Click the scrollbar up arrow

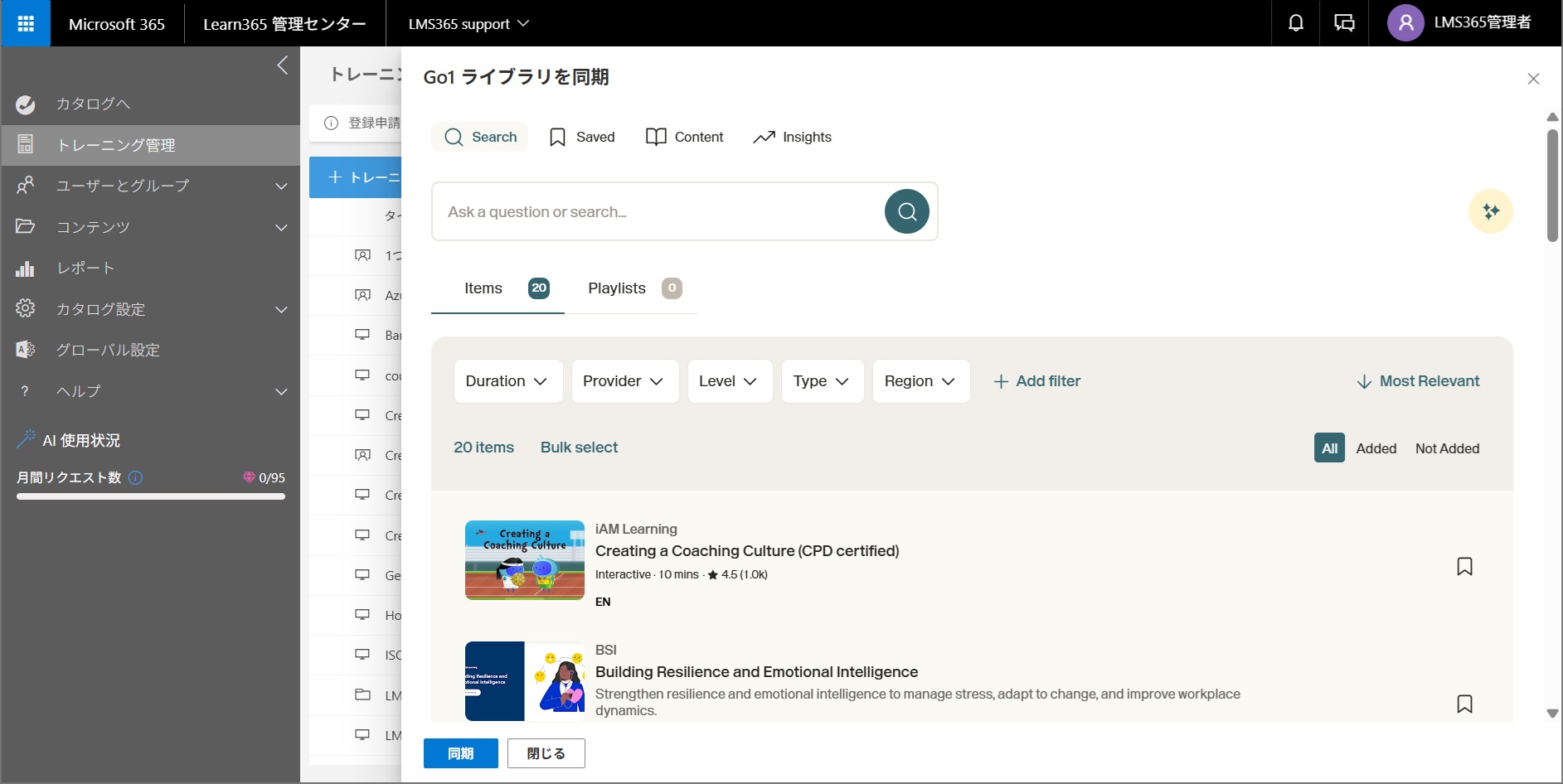coord(1552,117)
